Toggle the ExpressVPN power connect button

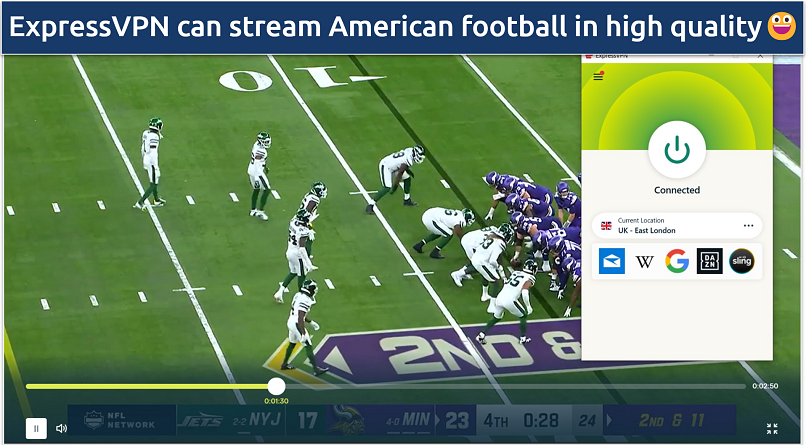676,150
